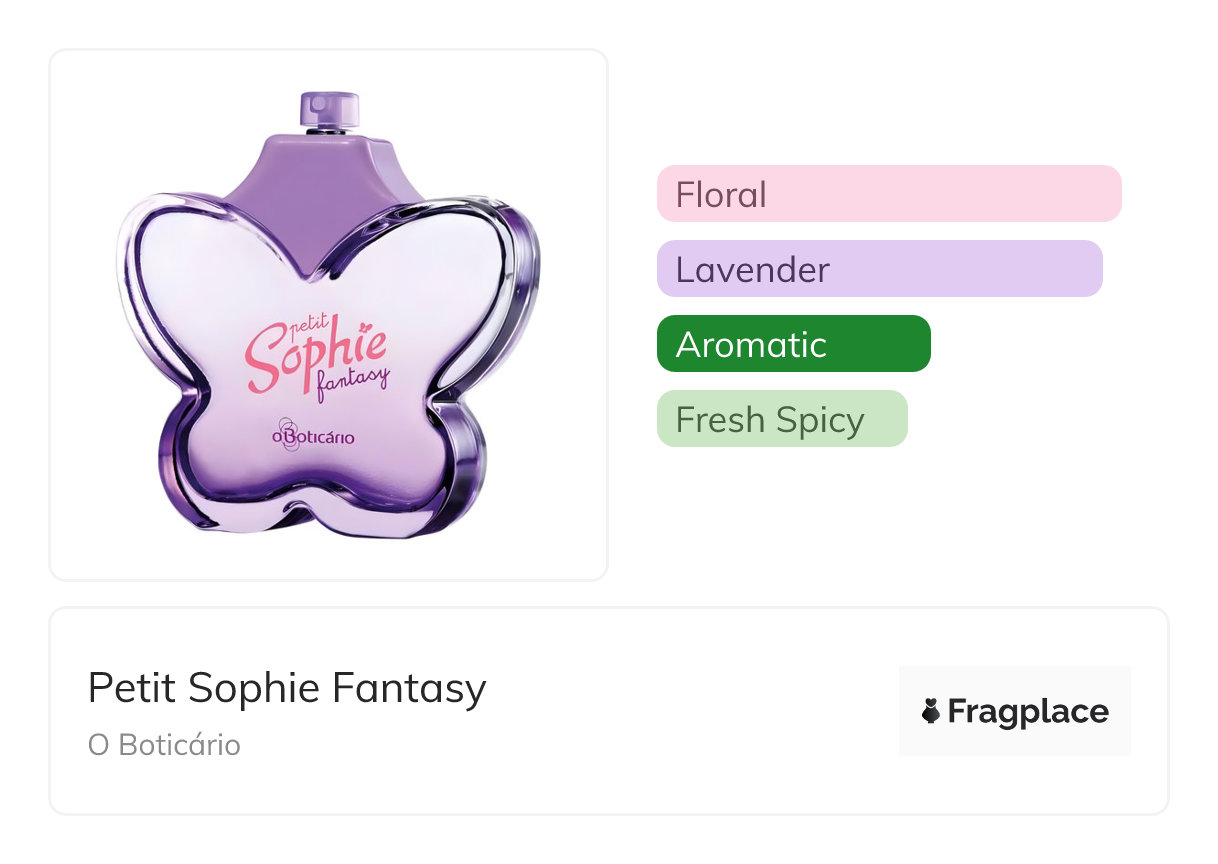Select the dark green Aromatic accord bar
The image size is (1218, 864).
pos(793,343)
